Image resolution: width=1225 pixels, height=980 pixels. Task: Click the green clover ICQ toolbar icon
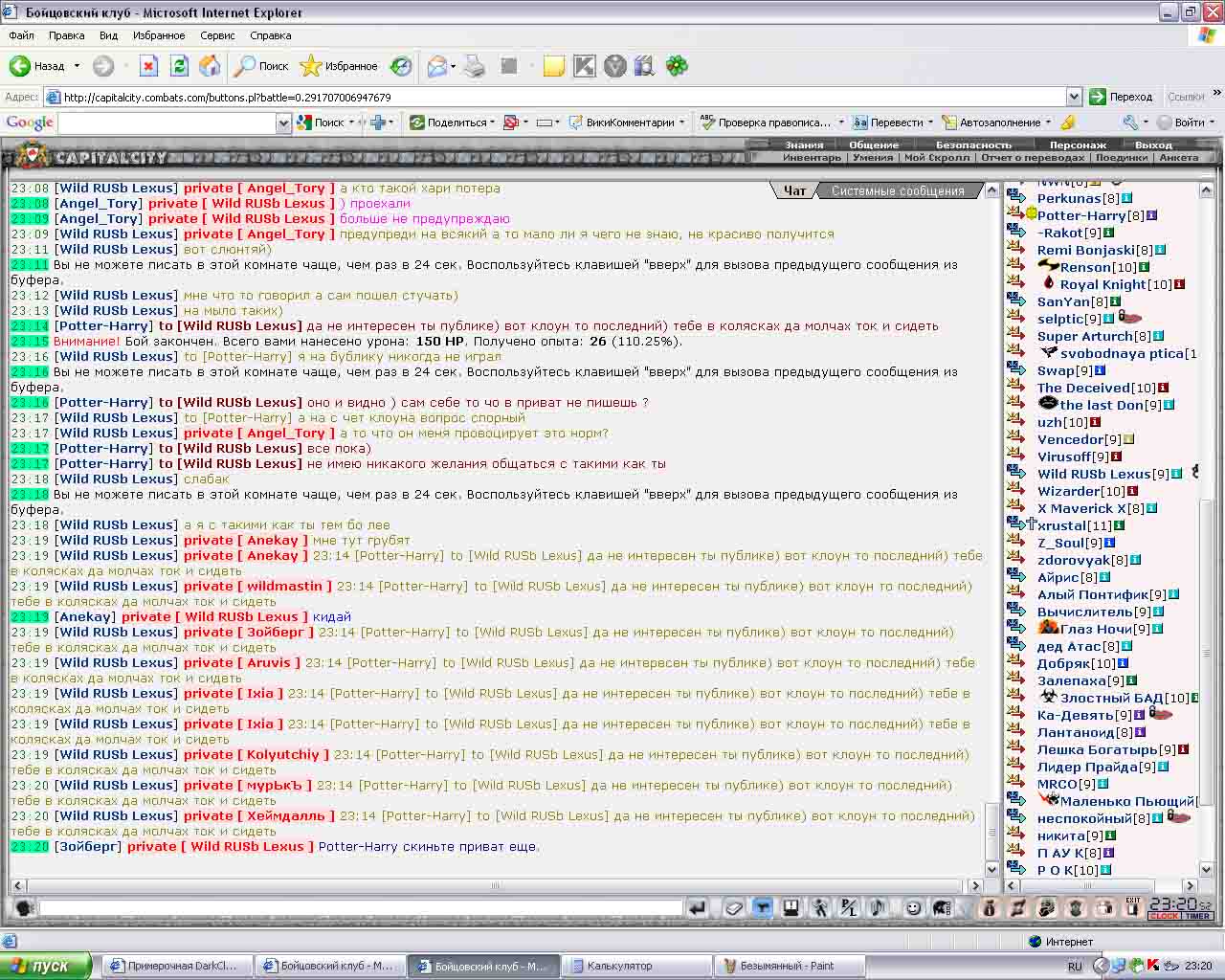(x=677, y=66)
